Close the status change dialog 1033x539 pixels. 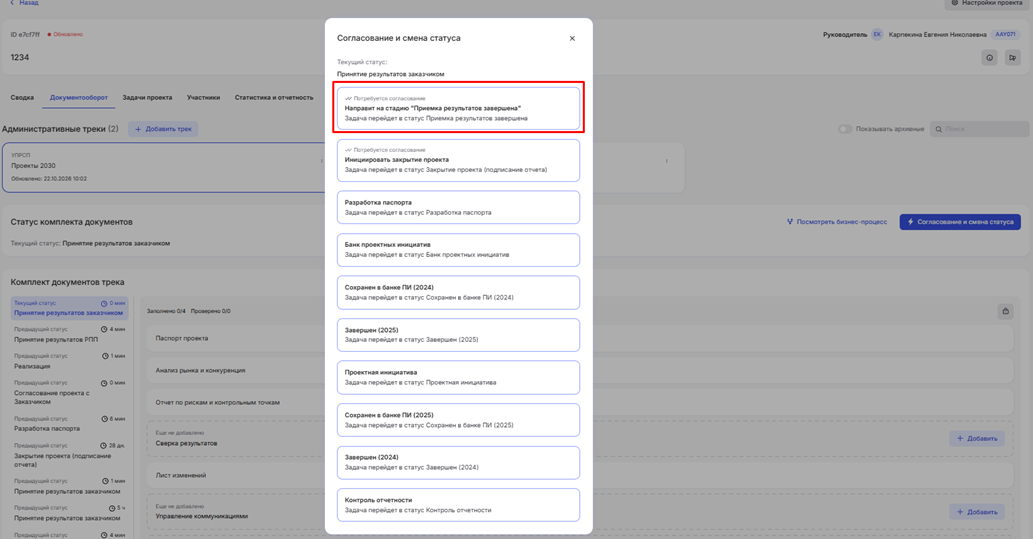572,38
